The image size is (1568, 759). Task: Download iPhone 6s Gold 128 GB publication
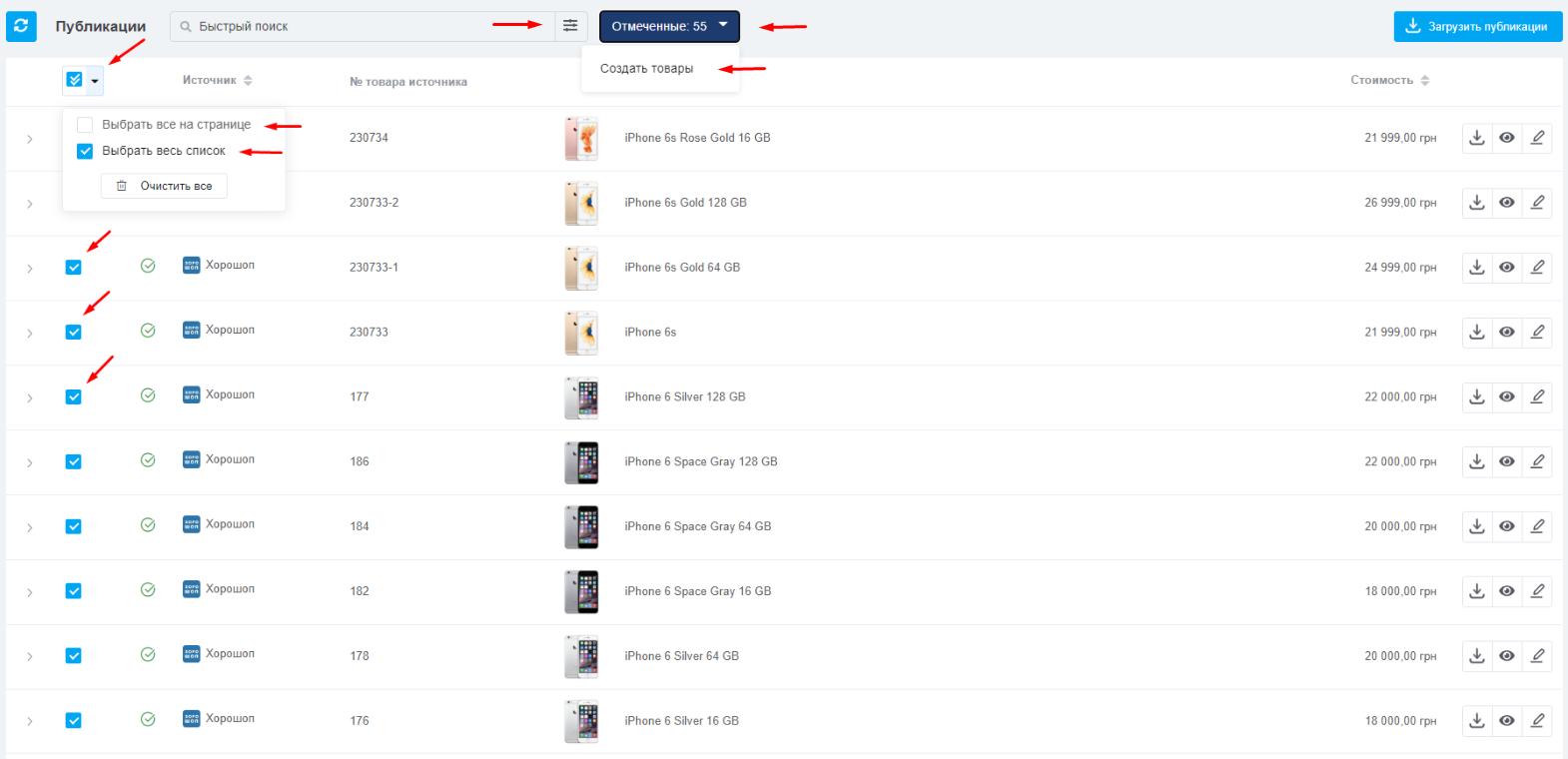[x=1477, y=203]
